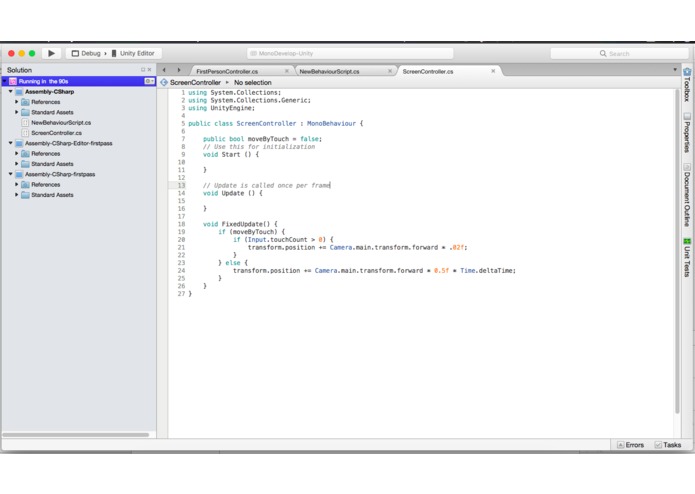Close the Solution pad
This screenshot has height=494, width=695.
point(149,70)
